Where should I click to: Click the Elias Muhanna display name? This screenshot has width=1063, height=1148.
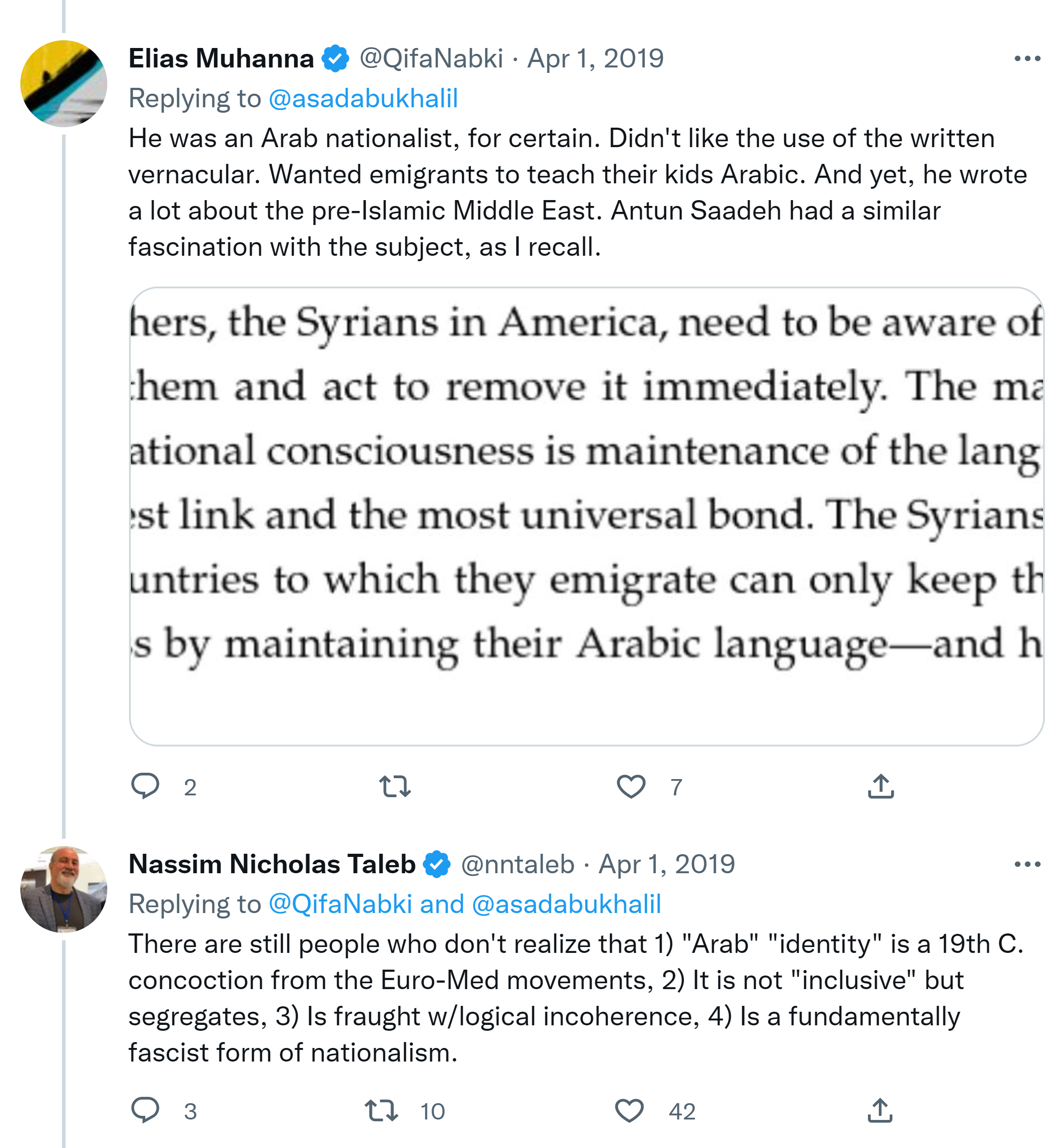(221, 59)
